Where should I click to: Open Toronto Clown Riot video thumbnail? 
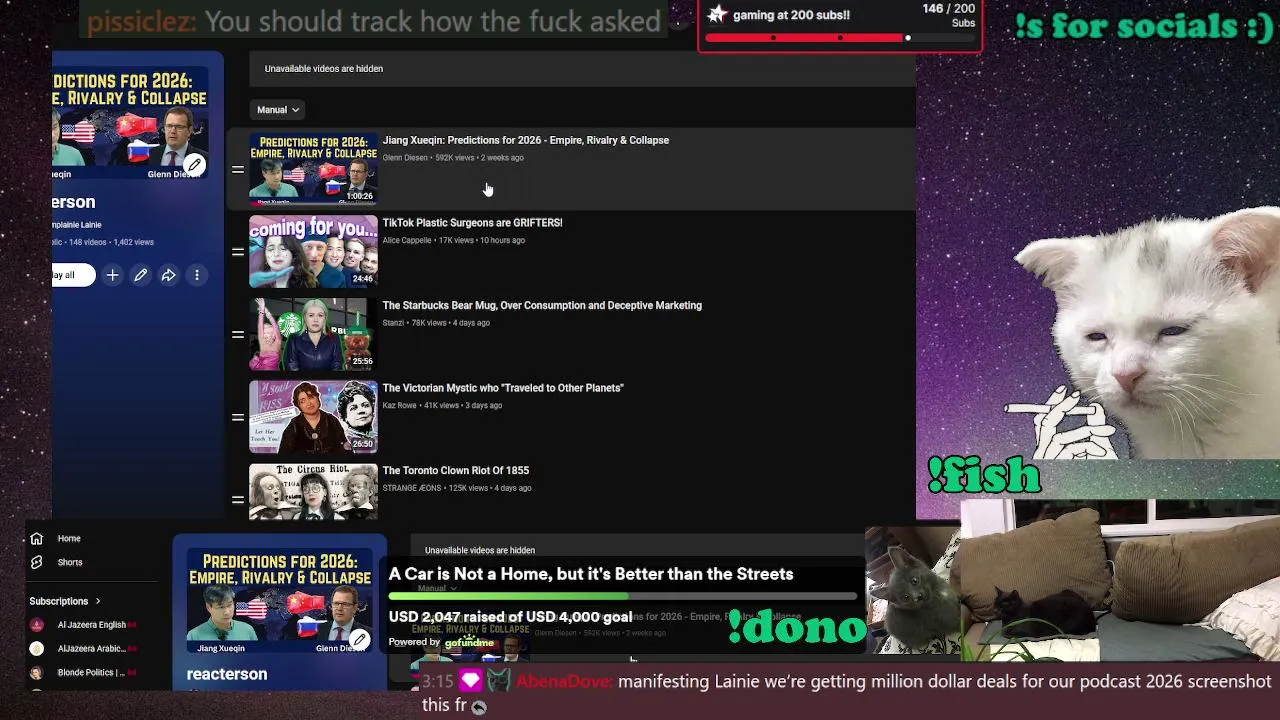point(313,491)
